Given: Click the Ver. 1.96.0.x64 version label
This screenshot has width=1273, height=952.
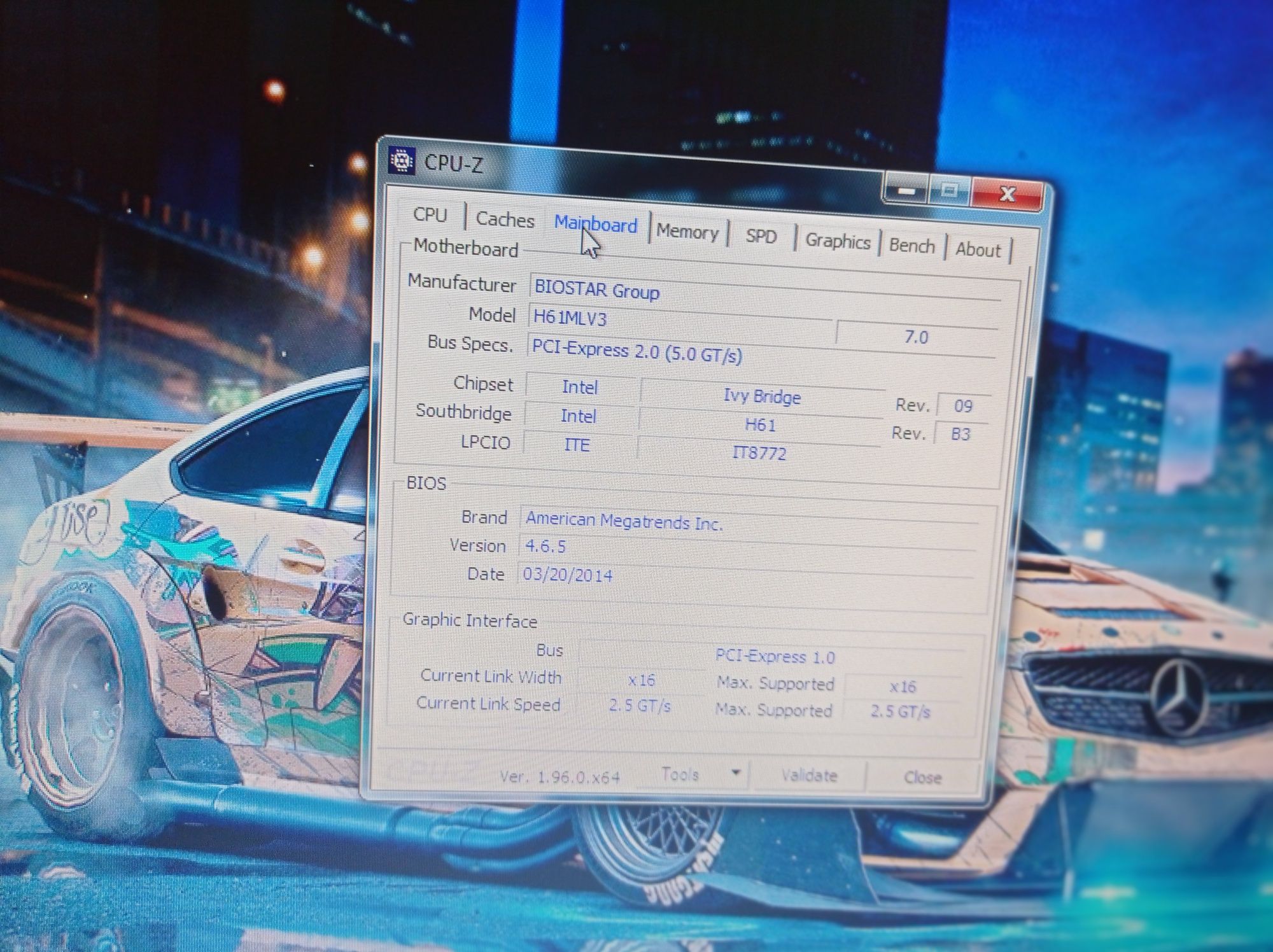Looking at the screenshot, I should tap(559, 777).
